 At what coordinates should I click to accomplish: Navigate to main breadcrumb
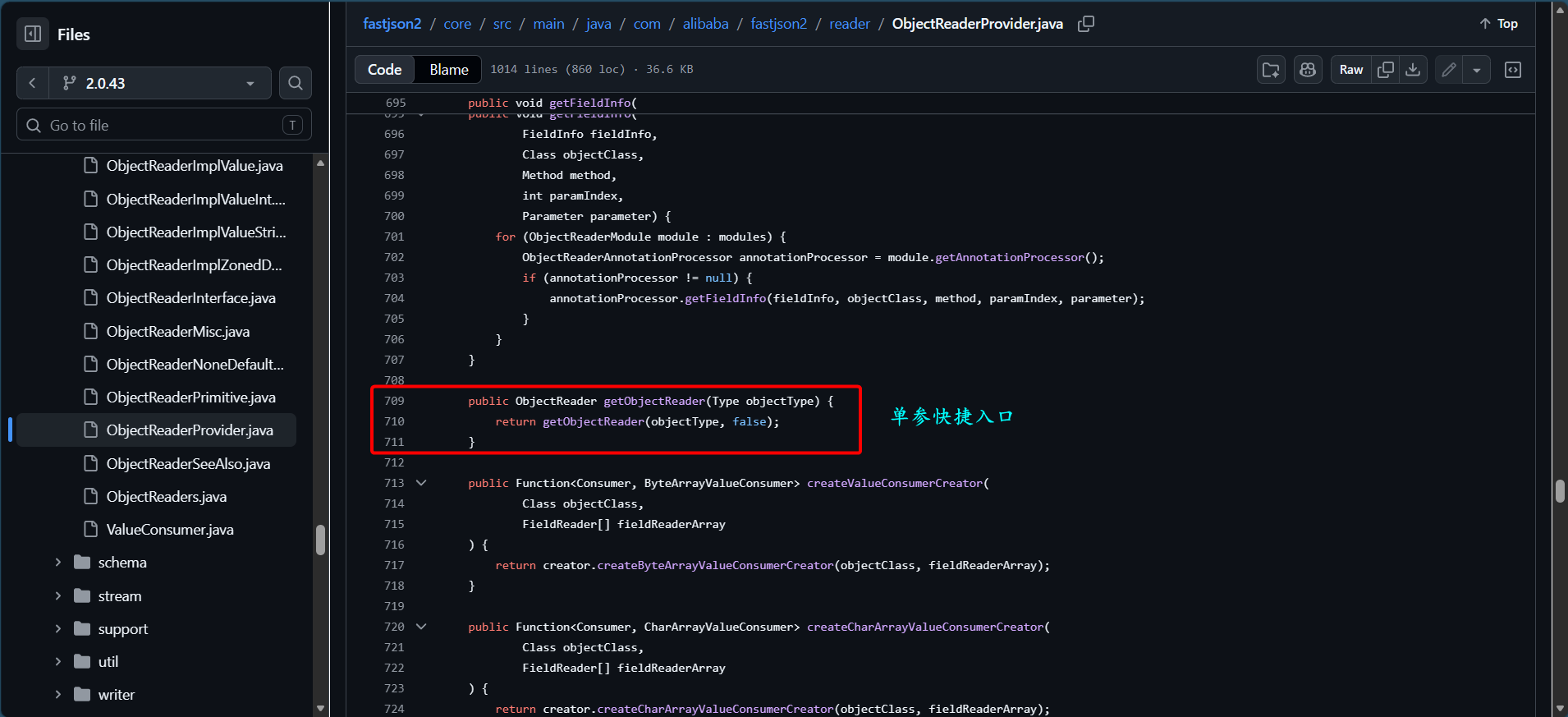(548, 24)
